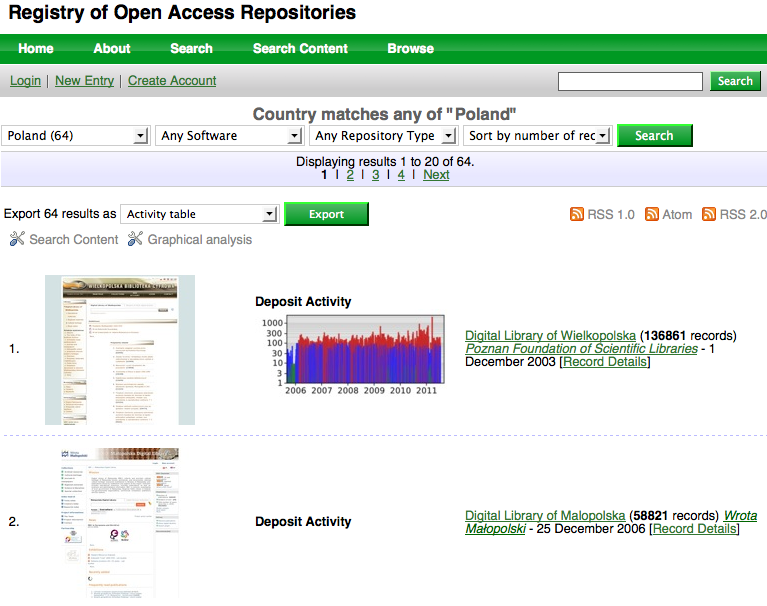
Task: Open Search in the green navigation bar
Action: tap(191, 48)
